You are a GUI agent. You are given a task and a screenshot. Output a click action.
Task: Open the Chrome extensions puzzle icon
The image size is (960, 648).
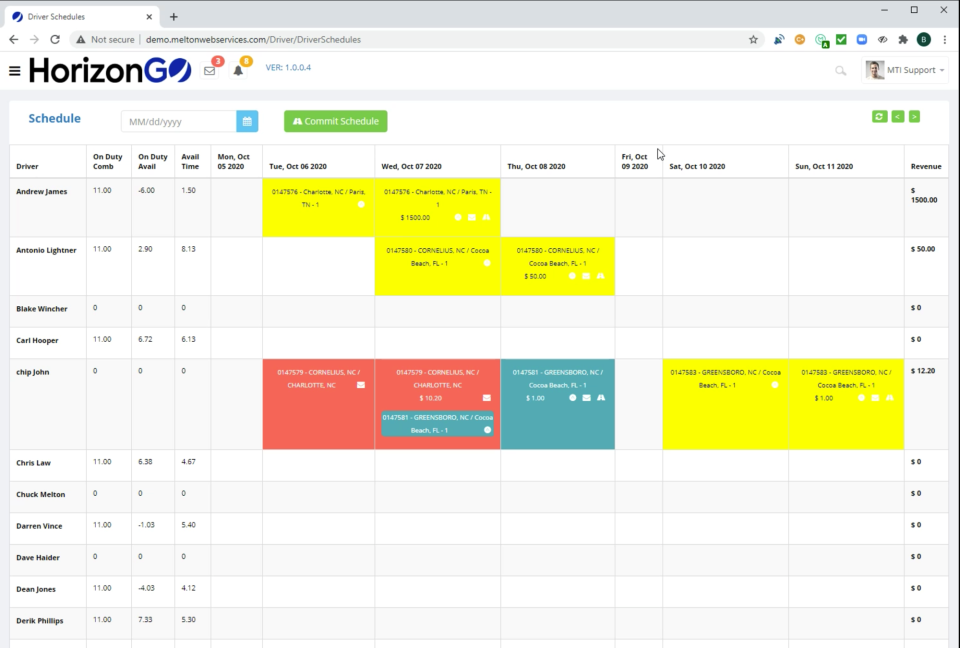pyautogui.click(x=903, y=39)
